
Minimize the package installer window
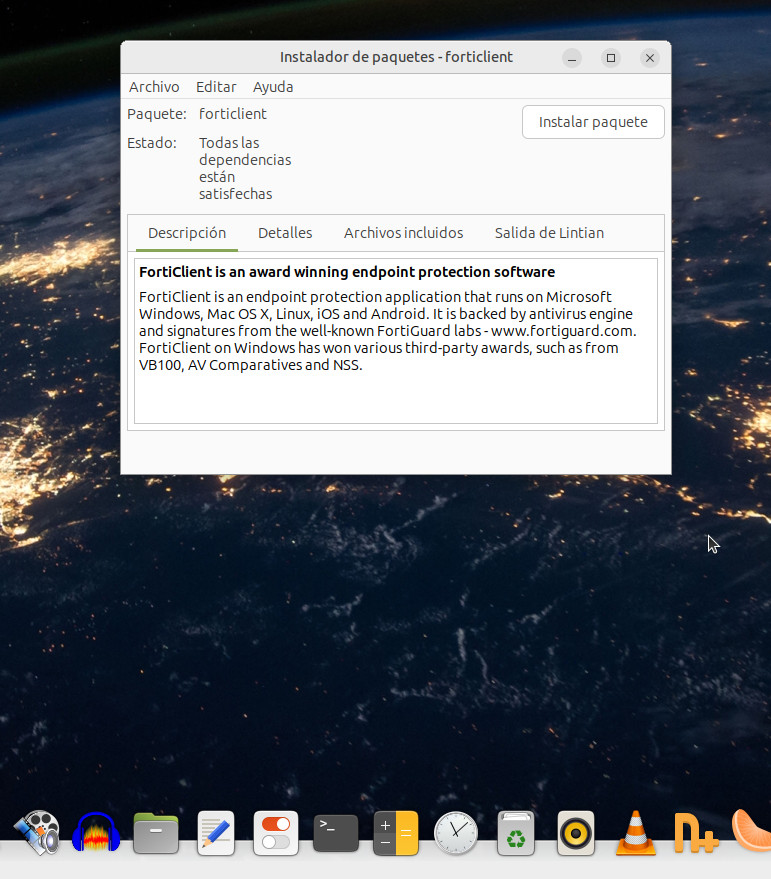tap(572, 58)
